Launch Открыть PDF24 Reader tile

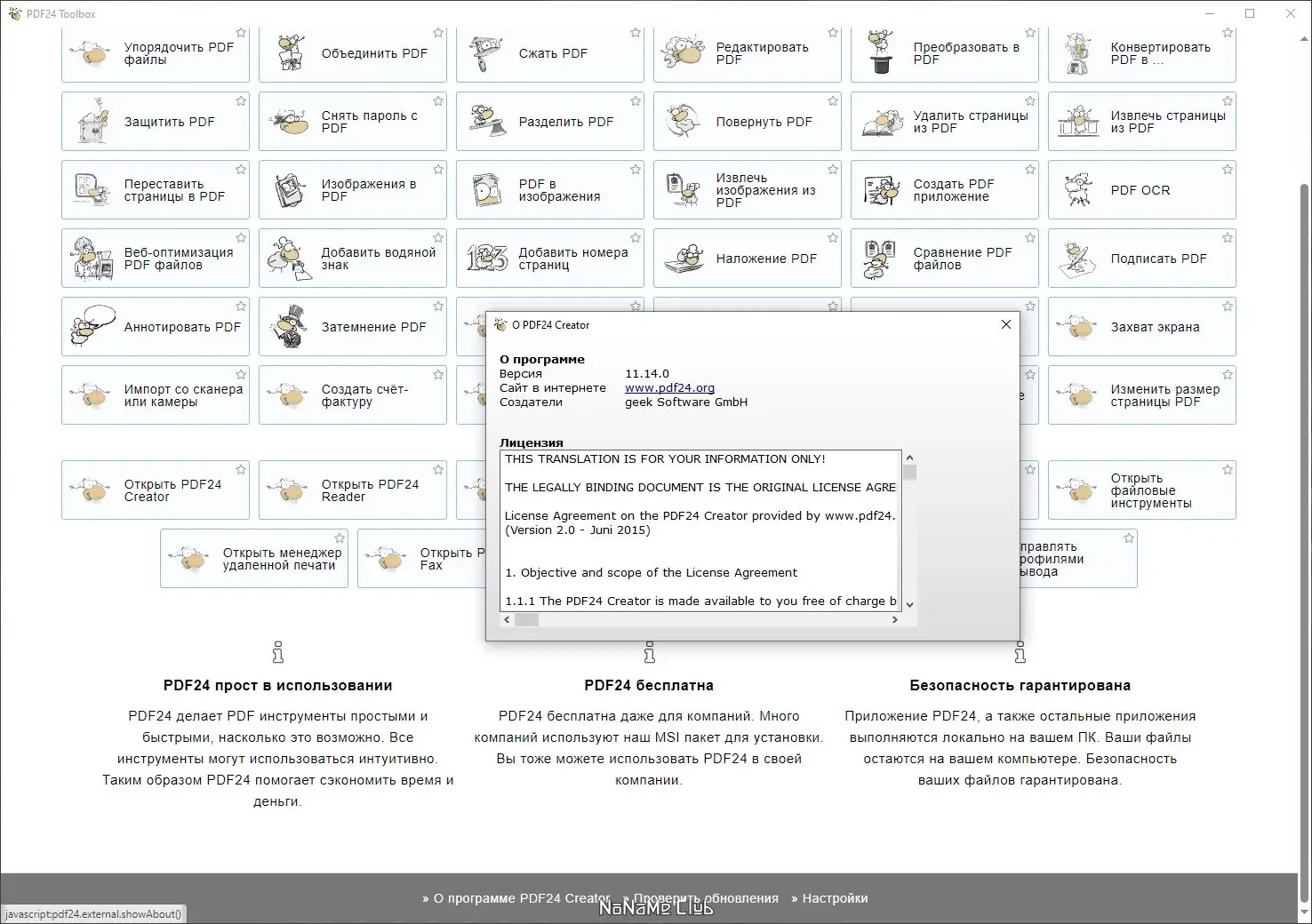353,490
